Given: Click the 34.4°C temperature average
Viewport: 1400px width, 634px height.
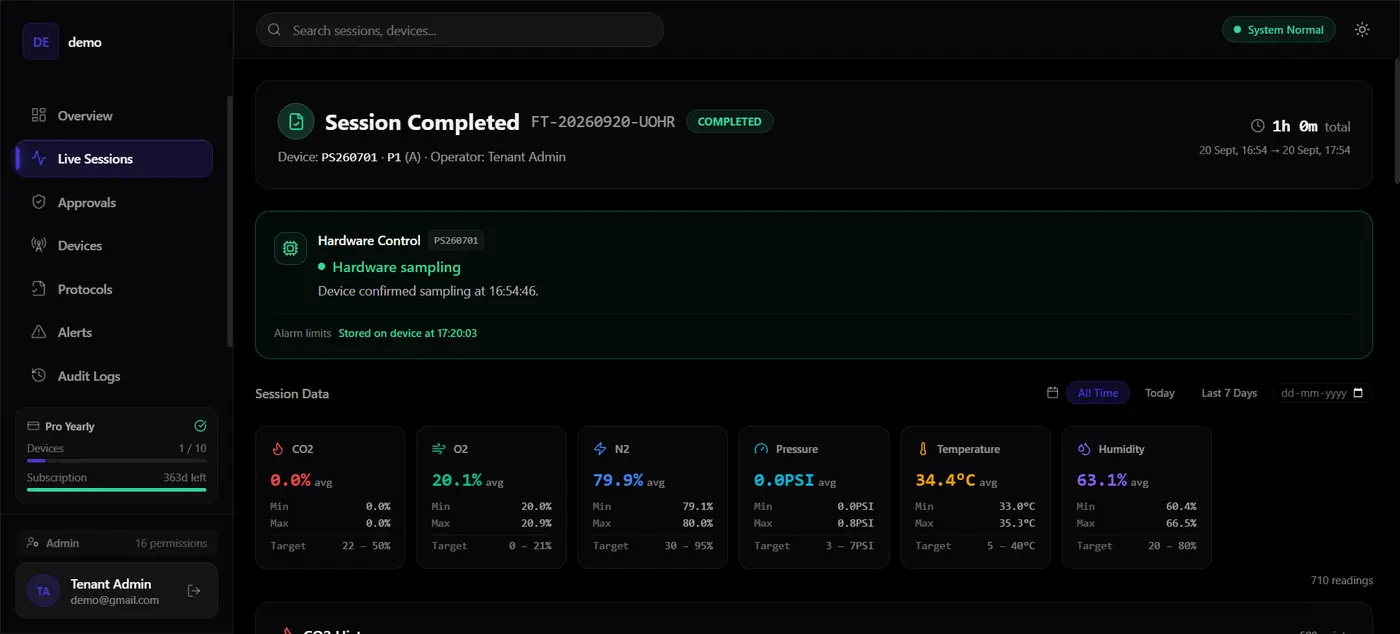Looking at the screenshot, I should (x=945, y=480).
